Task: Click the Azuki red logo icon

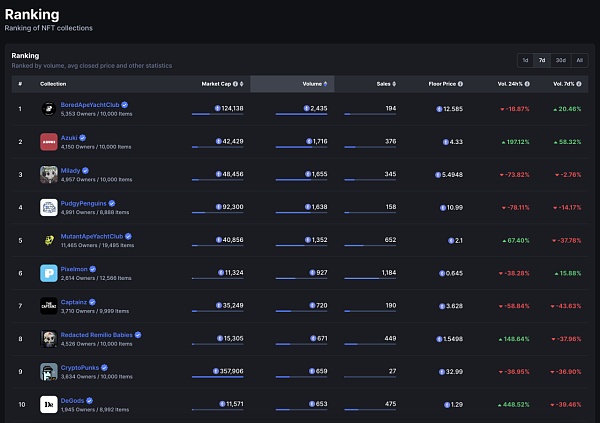Action: 47,141
